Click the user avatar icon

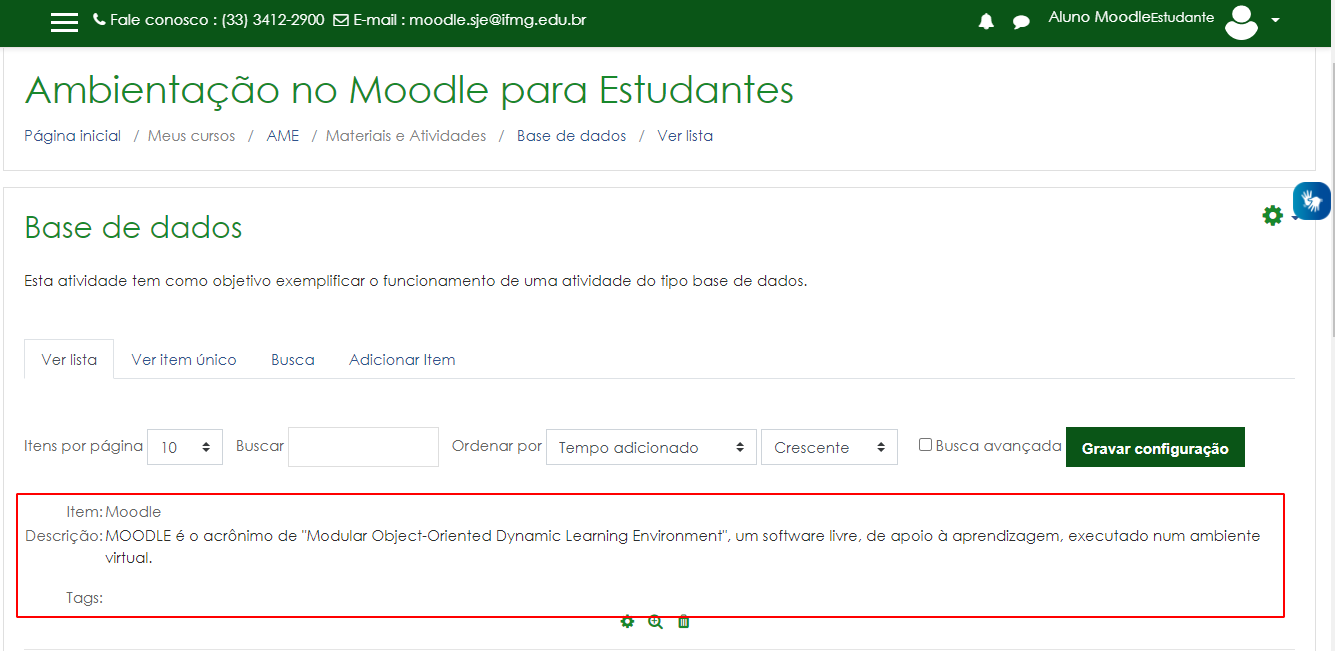coord(1241,22)
